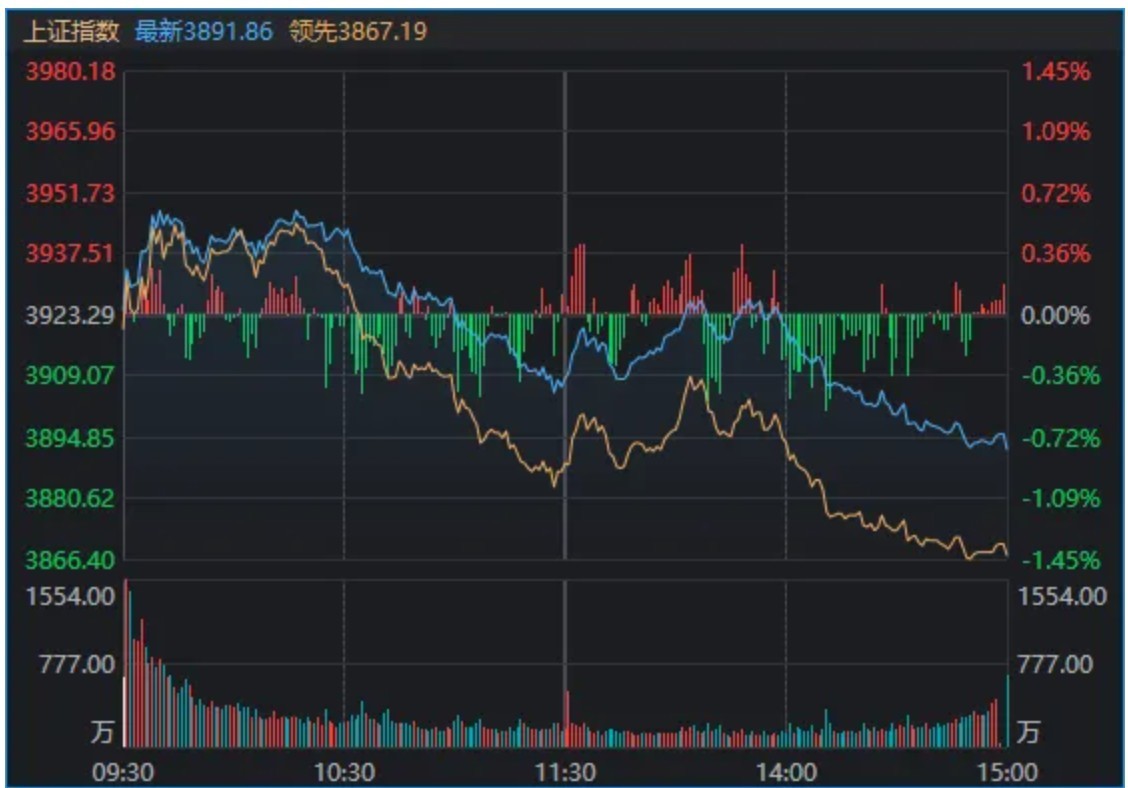Click the 10:30 time axis label
The height and width of the screenshot is (788, 1128).
point(344,772)
